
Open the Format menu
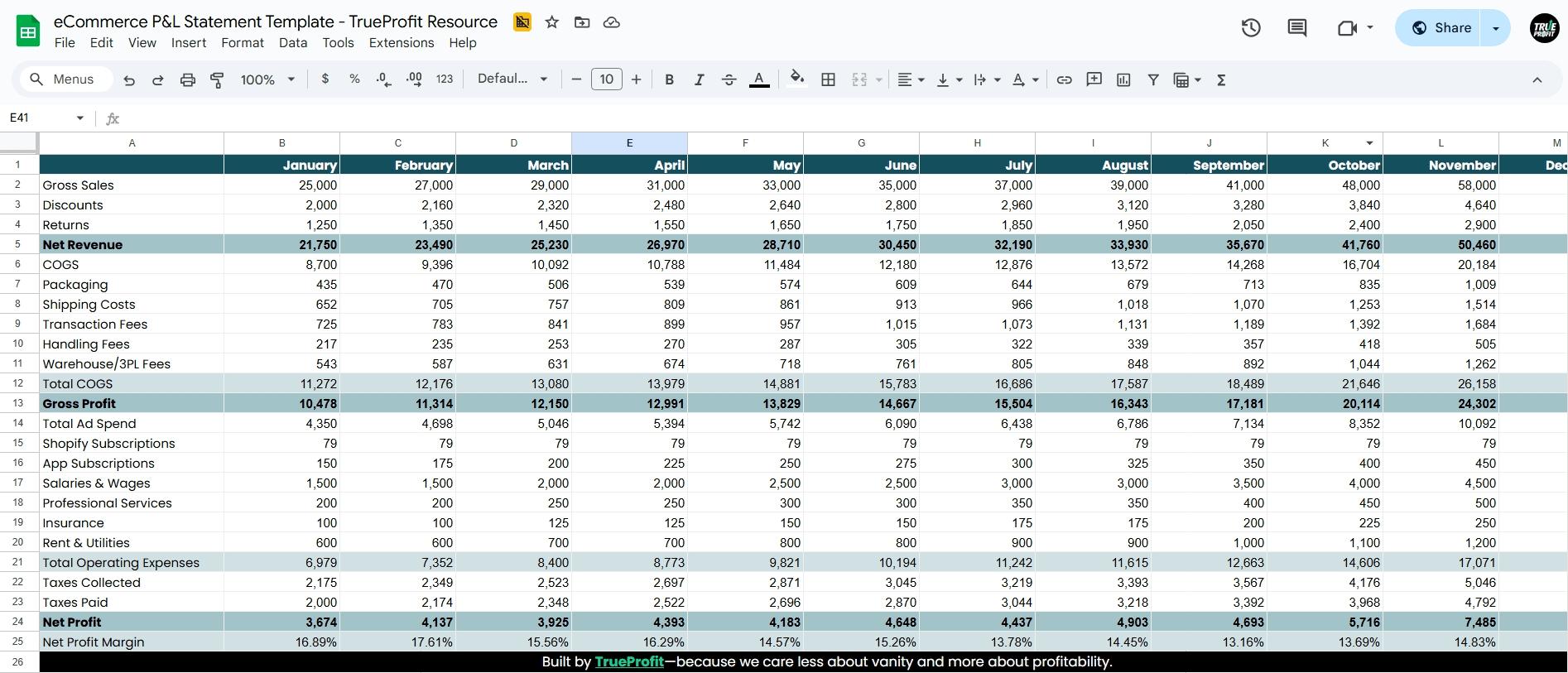point(243,43)
